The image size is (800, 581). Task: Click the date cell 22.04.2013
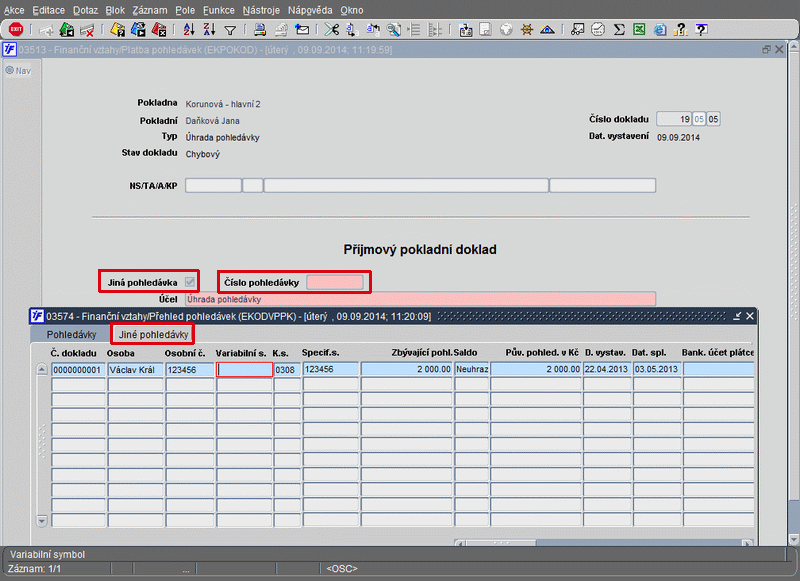tap(607, 369)
